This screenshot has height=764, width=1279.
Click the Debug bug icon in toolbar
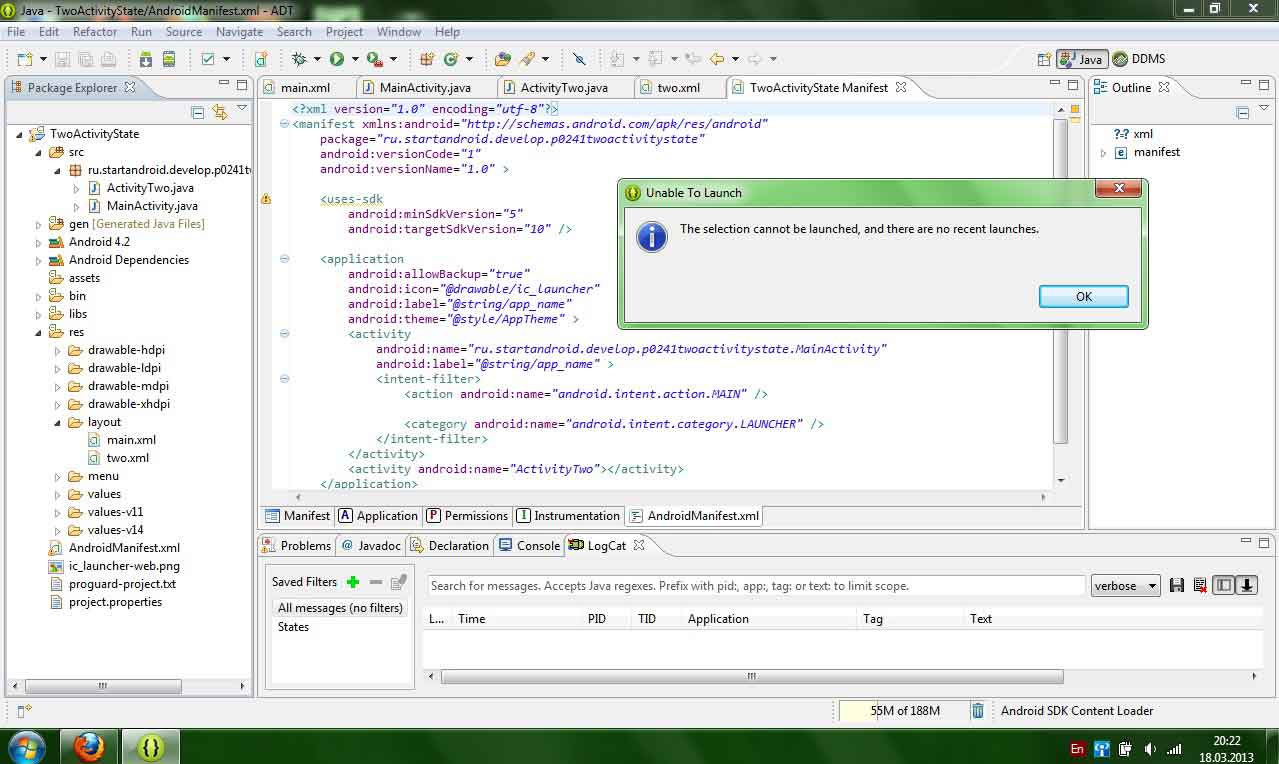pos(298,59)
